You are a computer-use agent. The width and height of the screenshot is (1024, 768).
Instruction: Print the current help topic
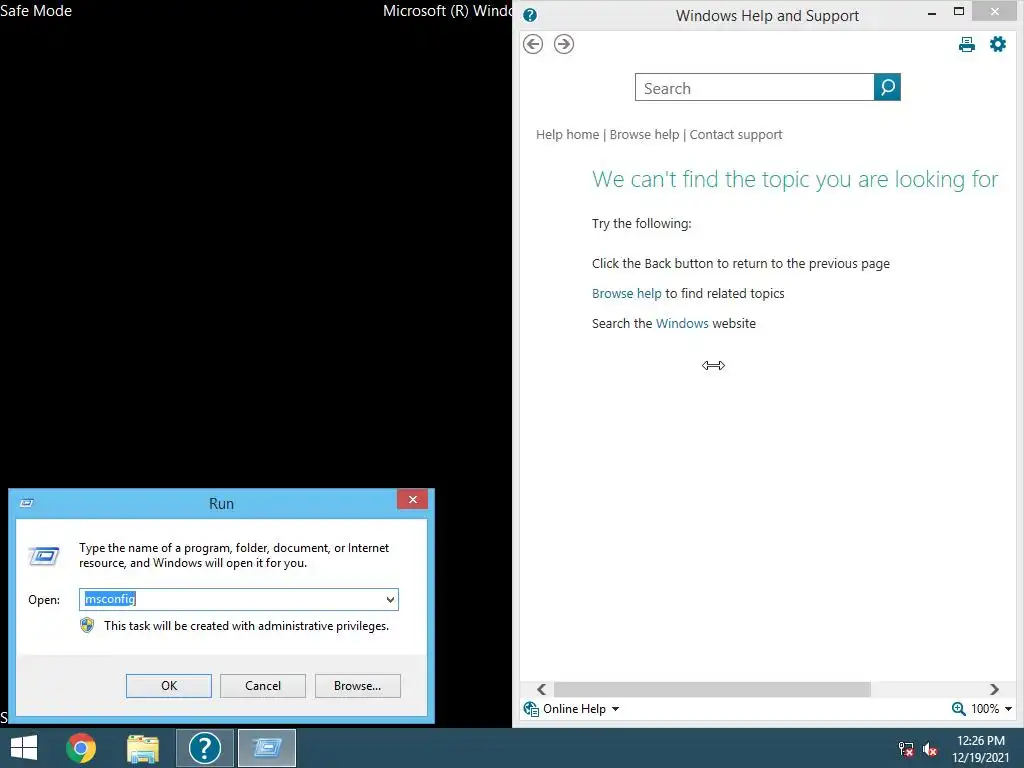(x=967, y=44)
